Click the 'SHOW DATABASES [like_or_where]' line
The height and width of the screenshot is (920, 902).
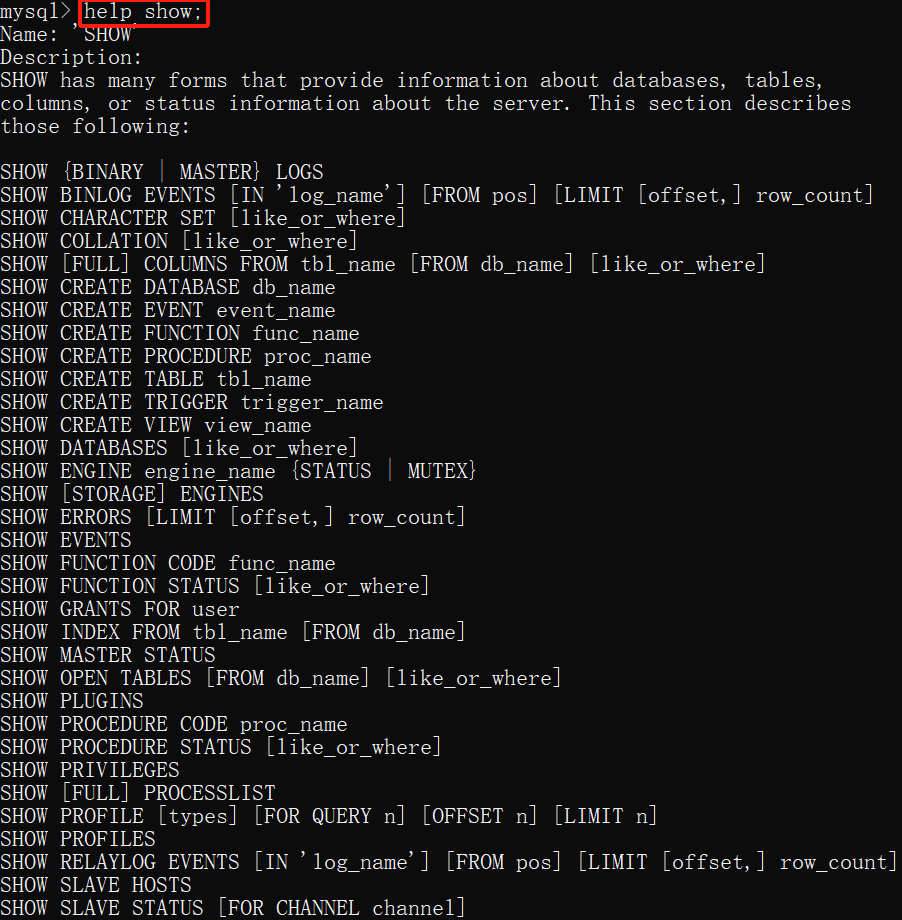tap(178, 448)
